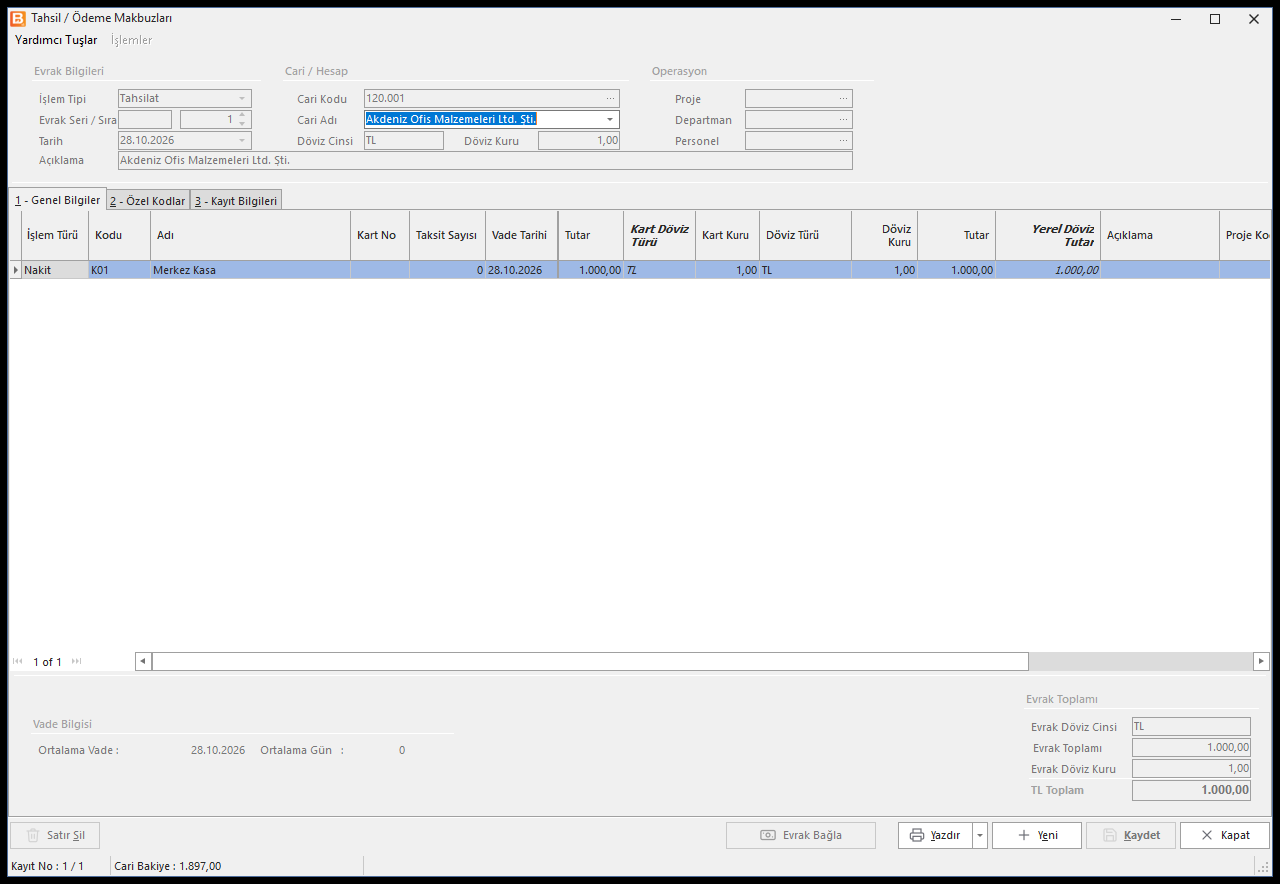Open the Proje lookup ellipsis button

(843, 99)
